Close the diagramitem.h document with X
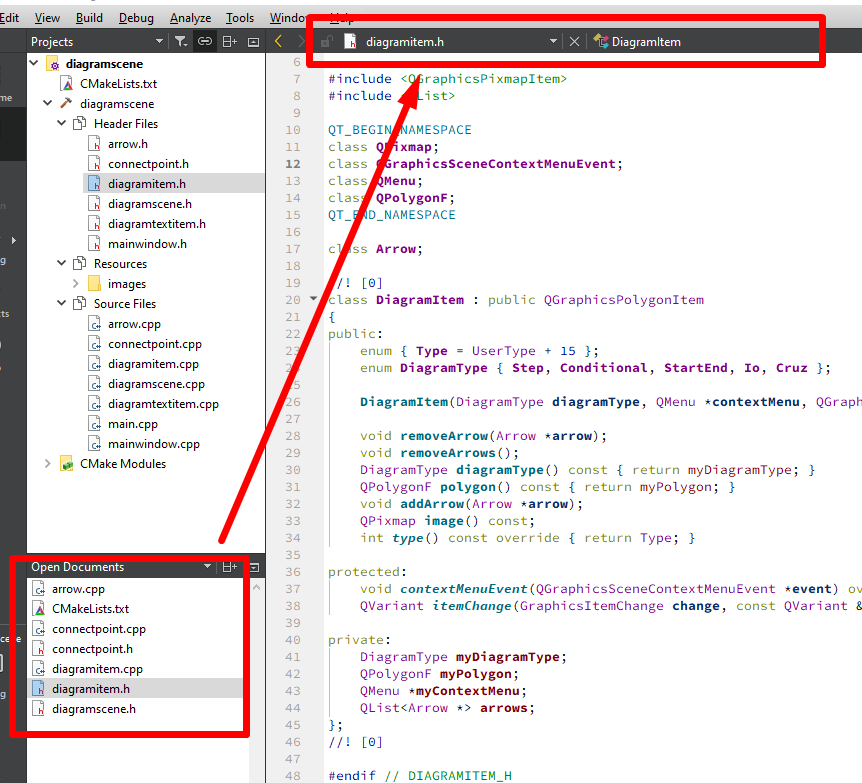Image resolution: width=862 pixels, height=783 pixels. pos(574,42)
